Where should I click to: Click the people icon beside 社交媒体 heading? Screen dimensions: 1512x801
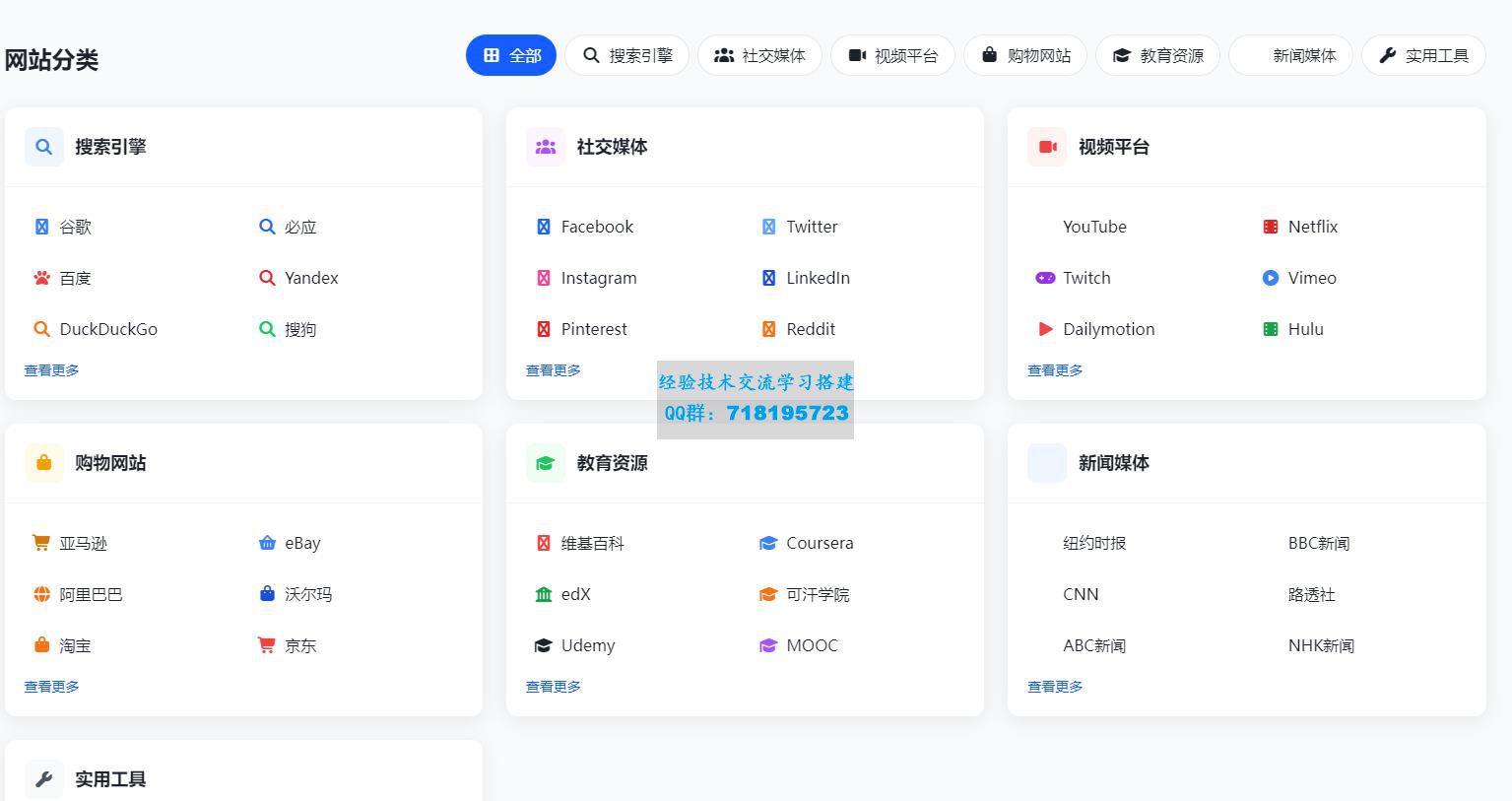click(x=545, y=147)
